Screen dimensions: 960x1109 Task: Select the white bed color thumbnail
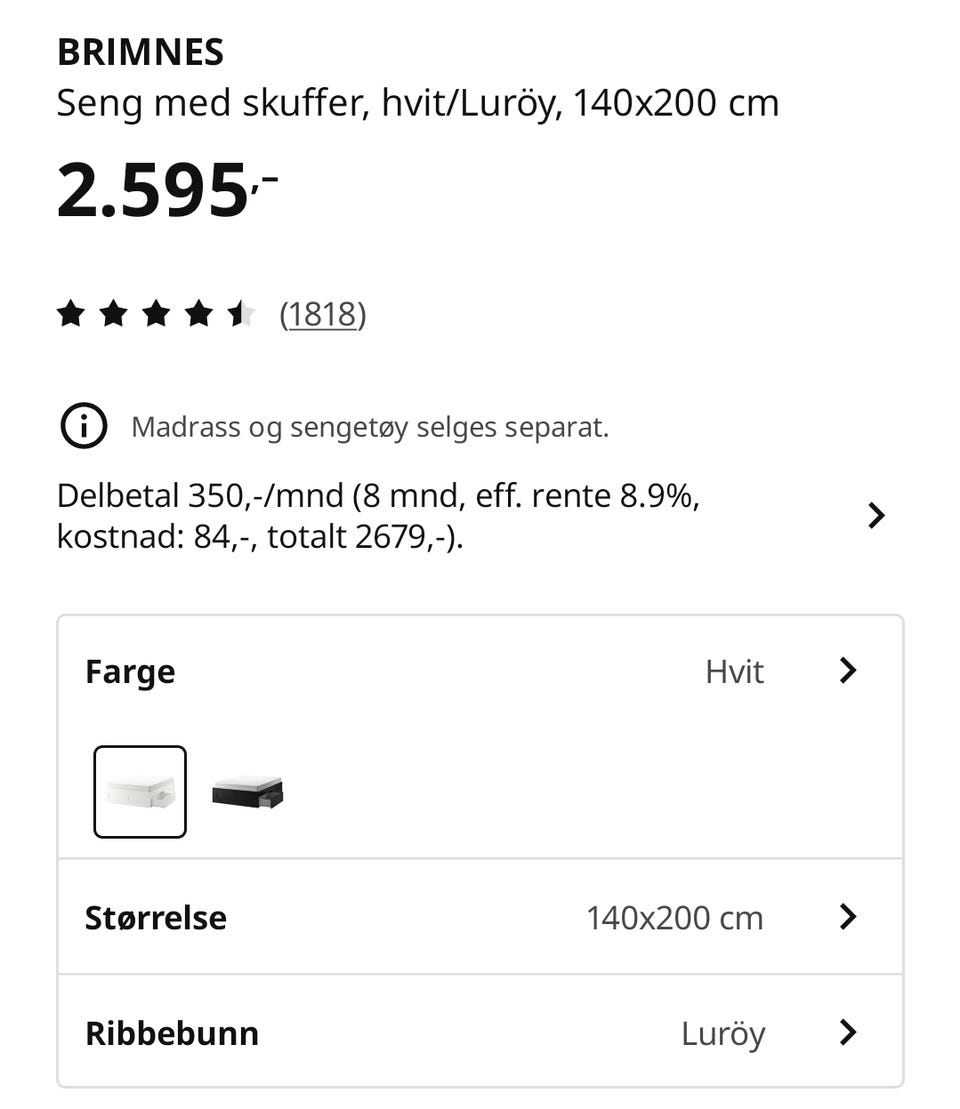(140, 791)
